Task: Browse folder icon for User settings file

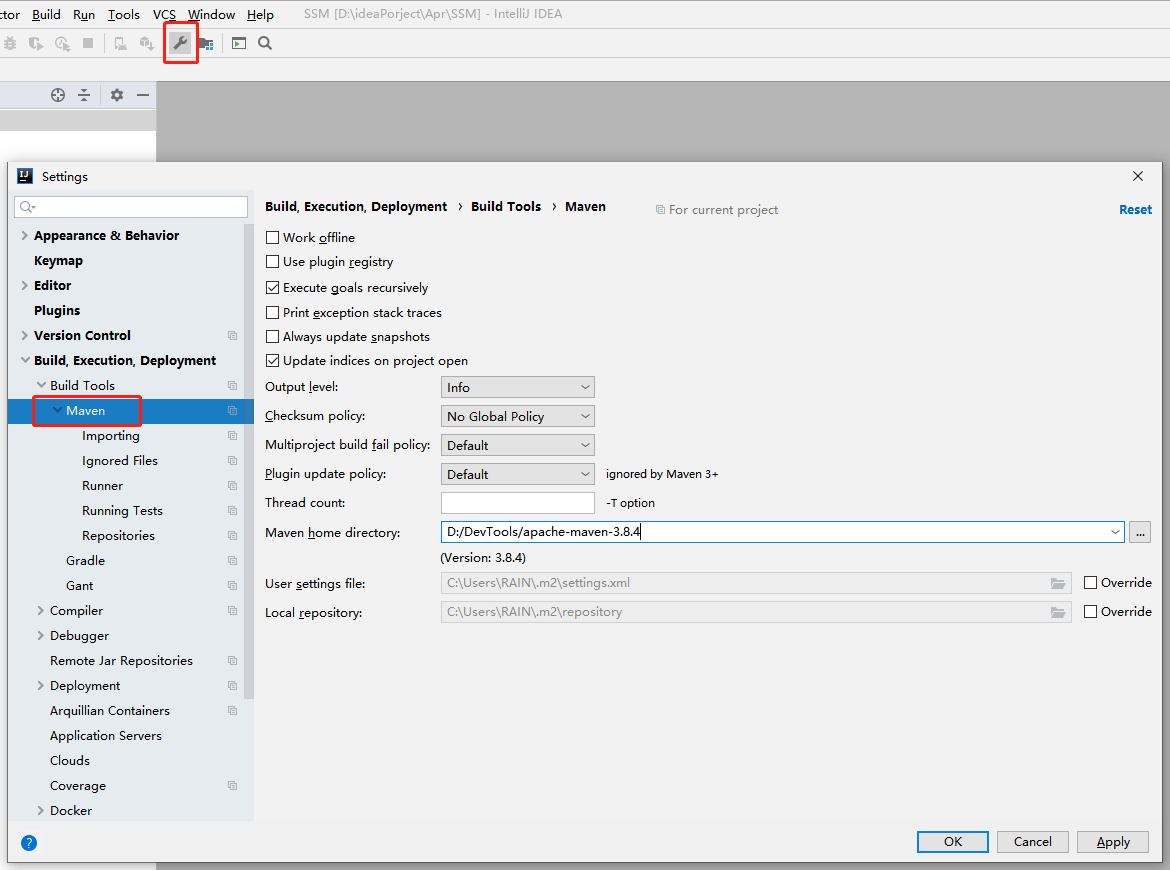Action: (x=1058, y=583)
